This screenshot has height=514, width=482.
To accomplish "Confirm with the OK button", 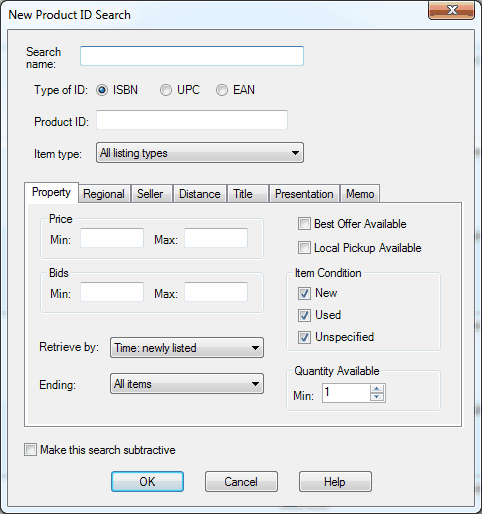I will coord(147,481).
